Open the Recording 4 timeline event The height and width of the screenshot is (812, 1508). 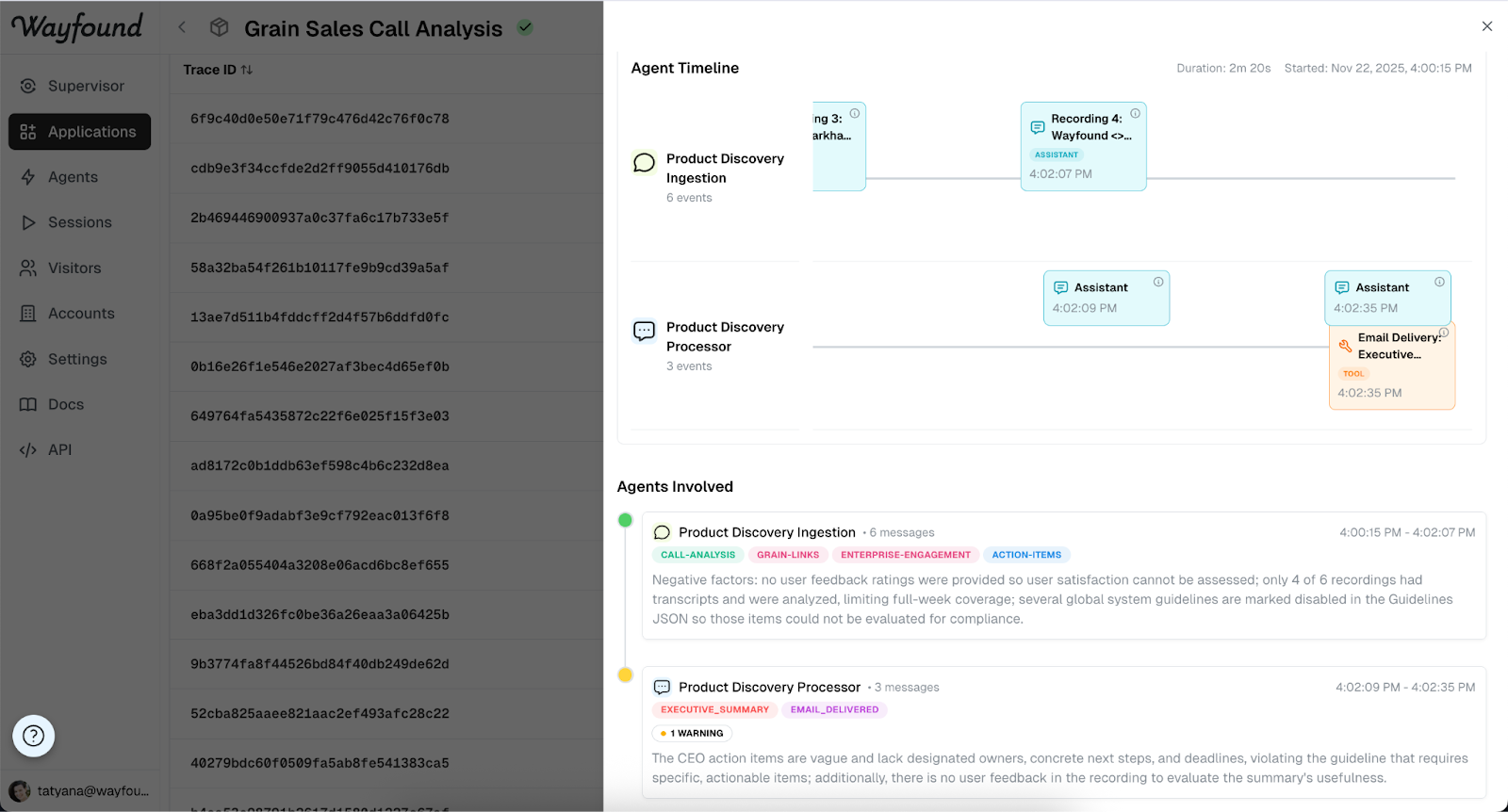1084,146
